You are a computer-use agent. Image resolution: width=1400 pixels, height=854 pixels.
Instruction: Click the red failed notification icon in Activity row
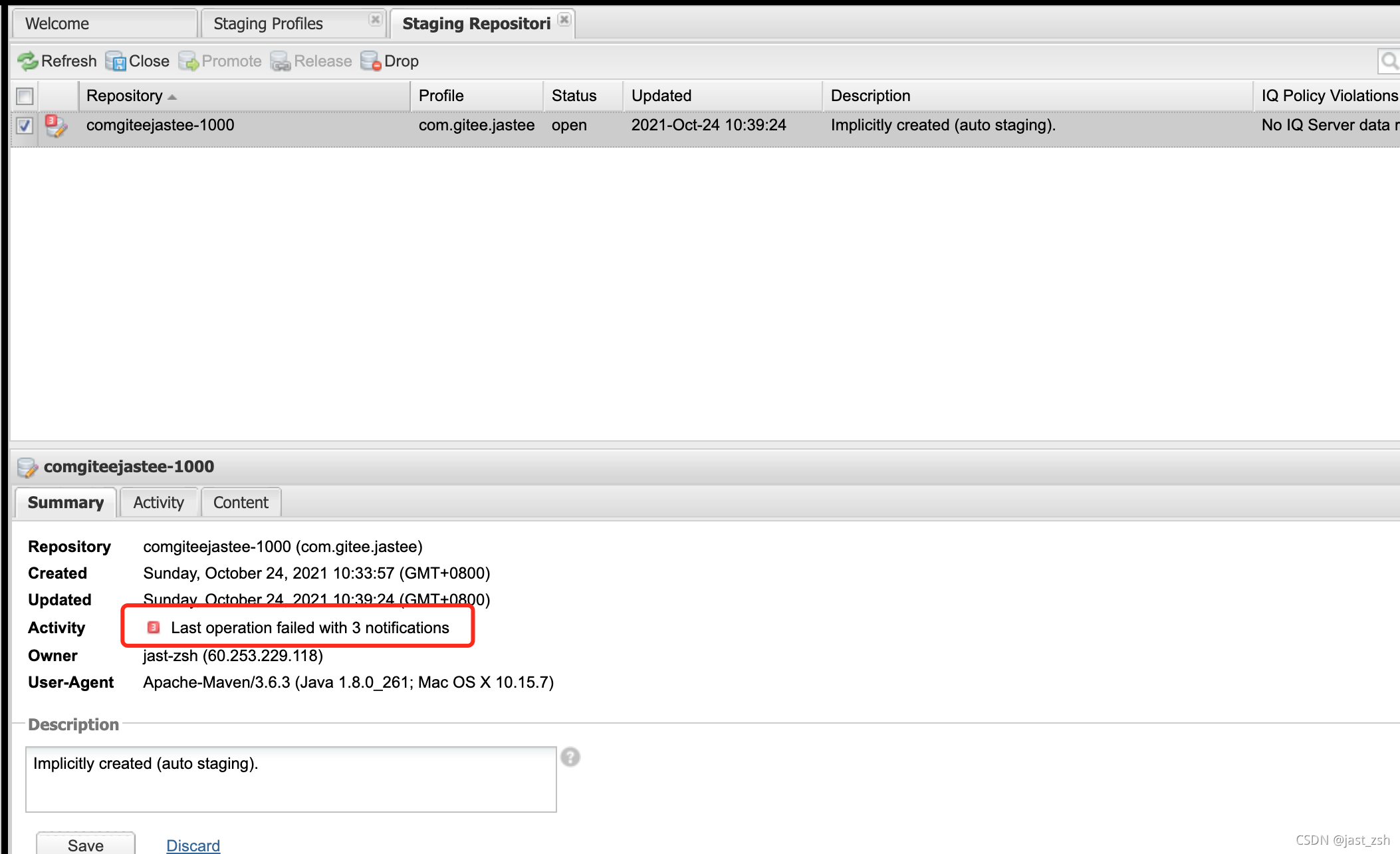coord(154,627)
